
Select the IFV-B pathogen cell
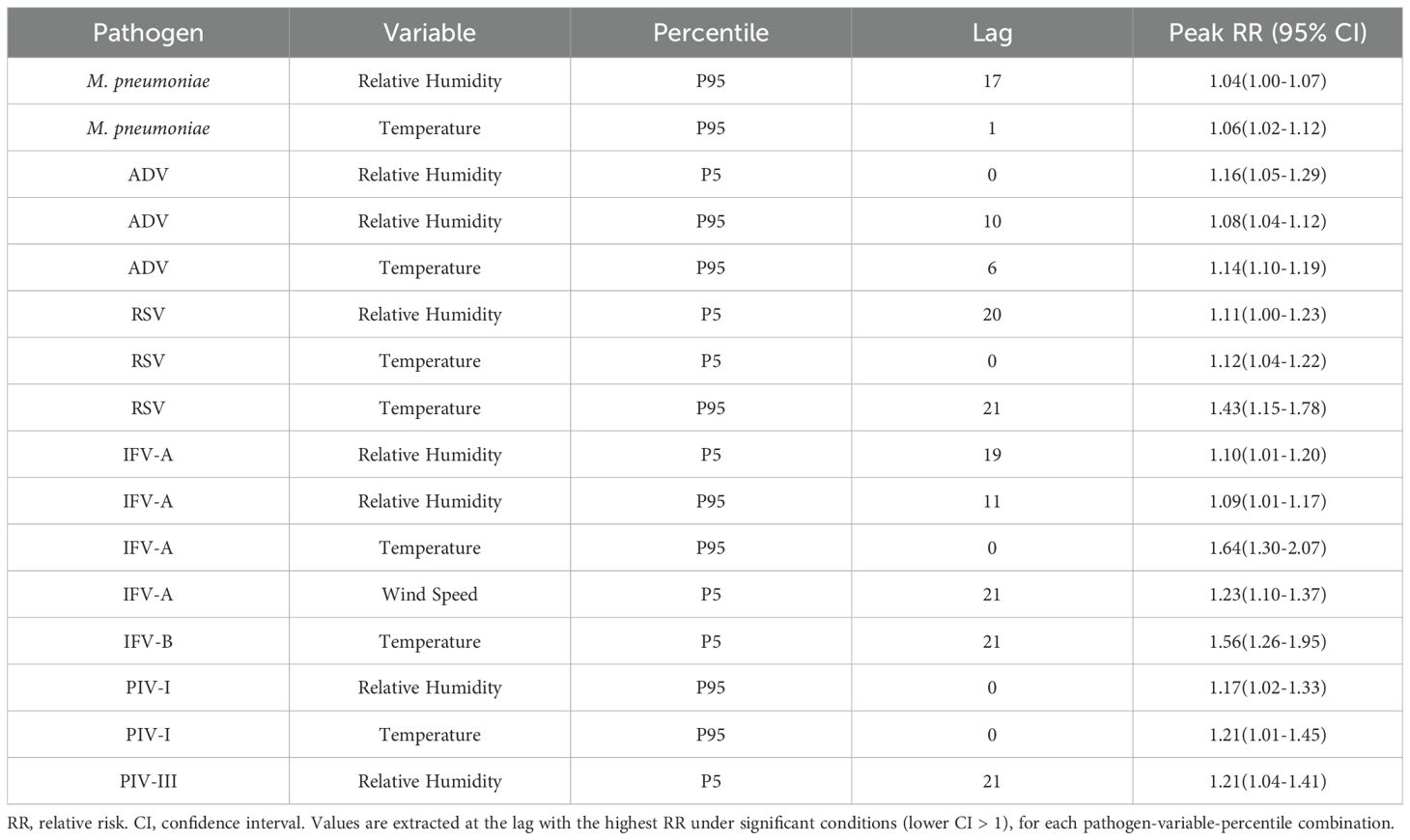[148, 641]
